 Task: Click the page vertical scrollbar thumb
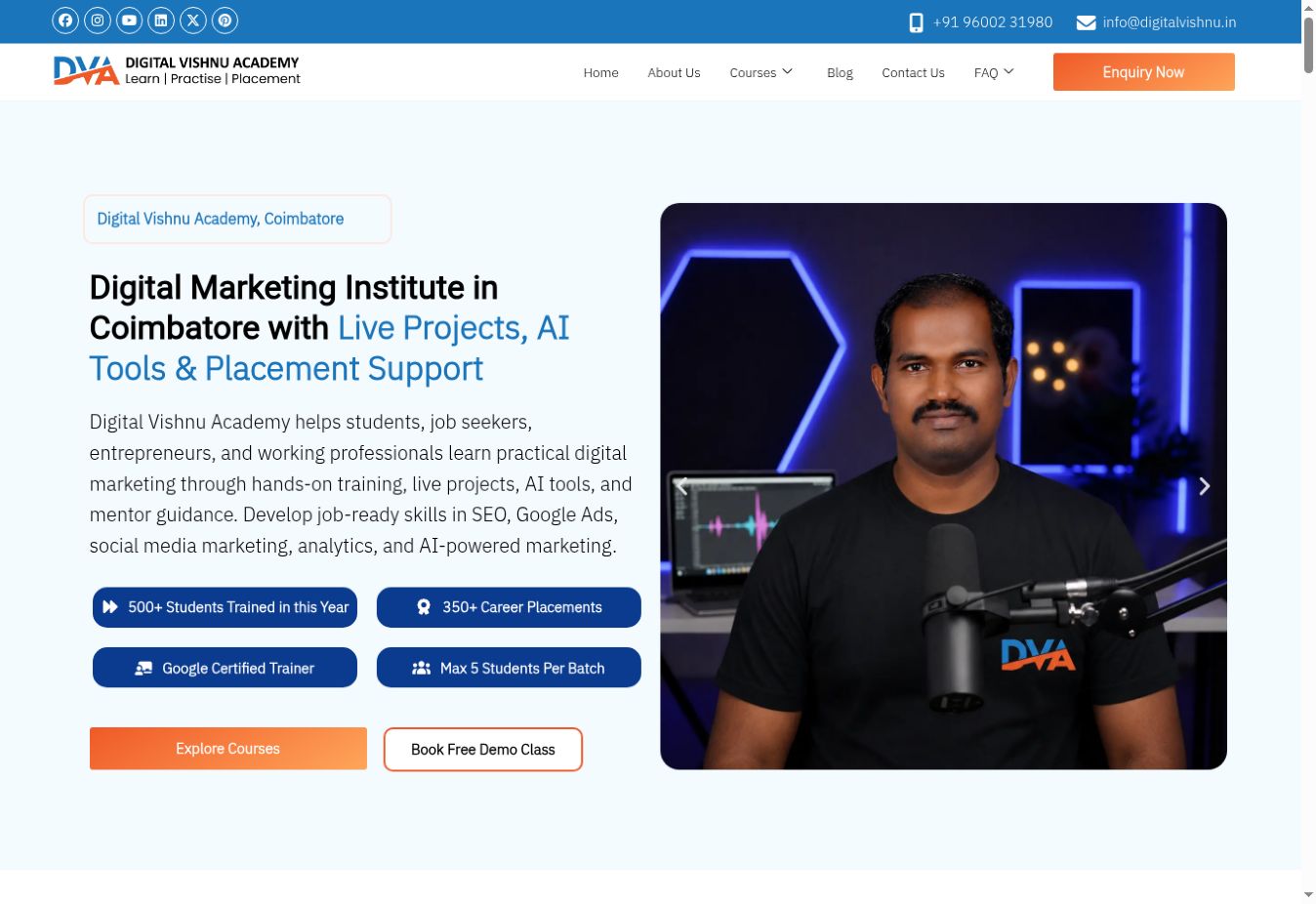(1309, 44)
